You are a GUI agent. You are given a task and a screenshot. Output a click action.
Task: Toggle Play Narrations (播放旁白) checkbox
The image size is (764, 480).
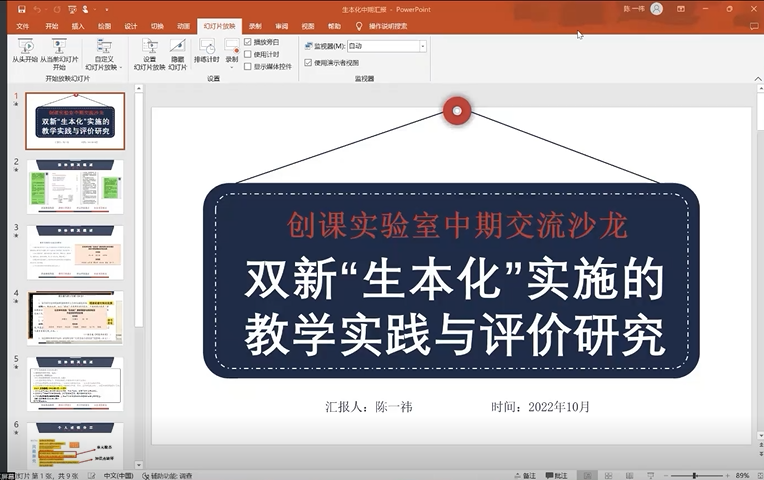click(248, 42)
